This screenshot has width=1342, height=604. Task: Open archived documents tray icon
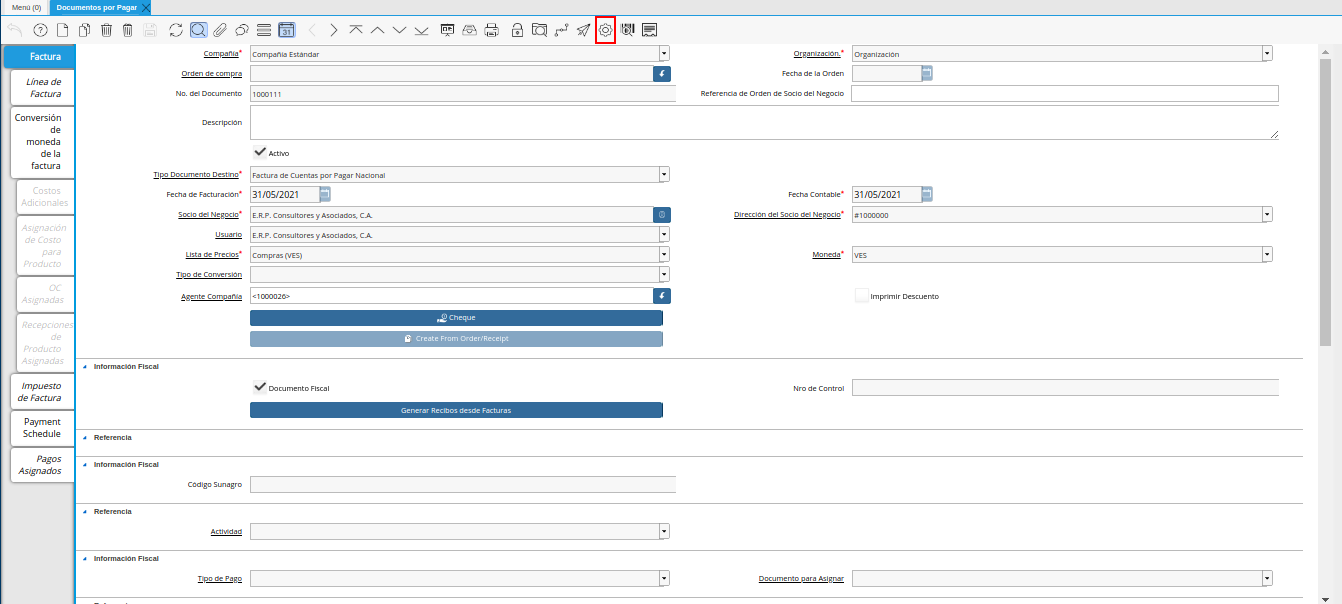(470, 30)
